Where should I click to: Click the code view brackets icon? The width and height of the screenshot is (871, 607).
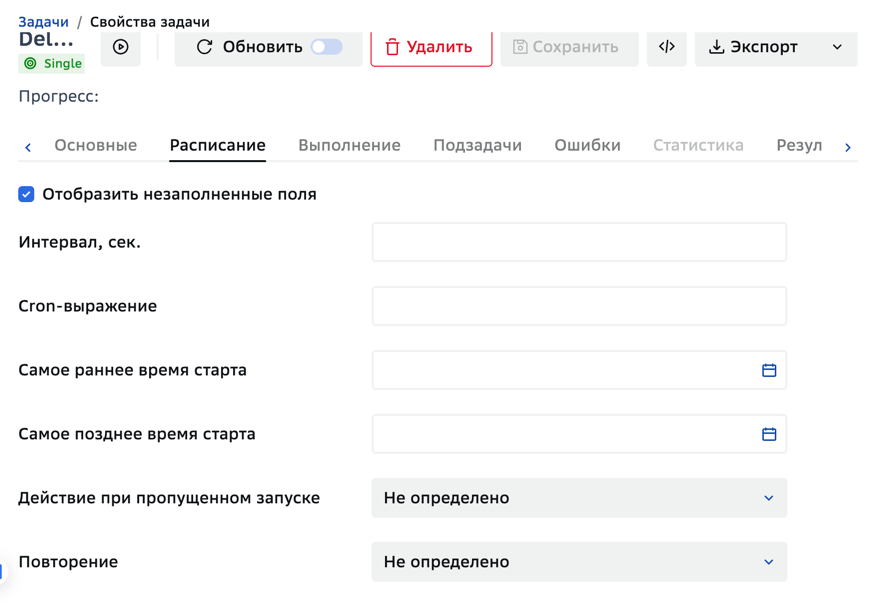pos(667,47)
